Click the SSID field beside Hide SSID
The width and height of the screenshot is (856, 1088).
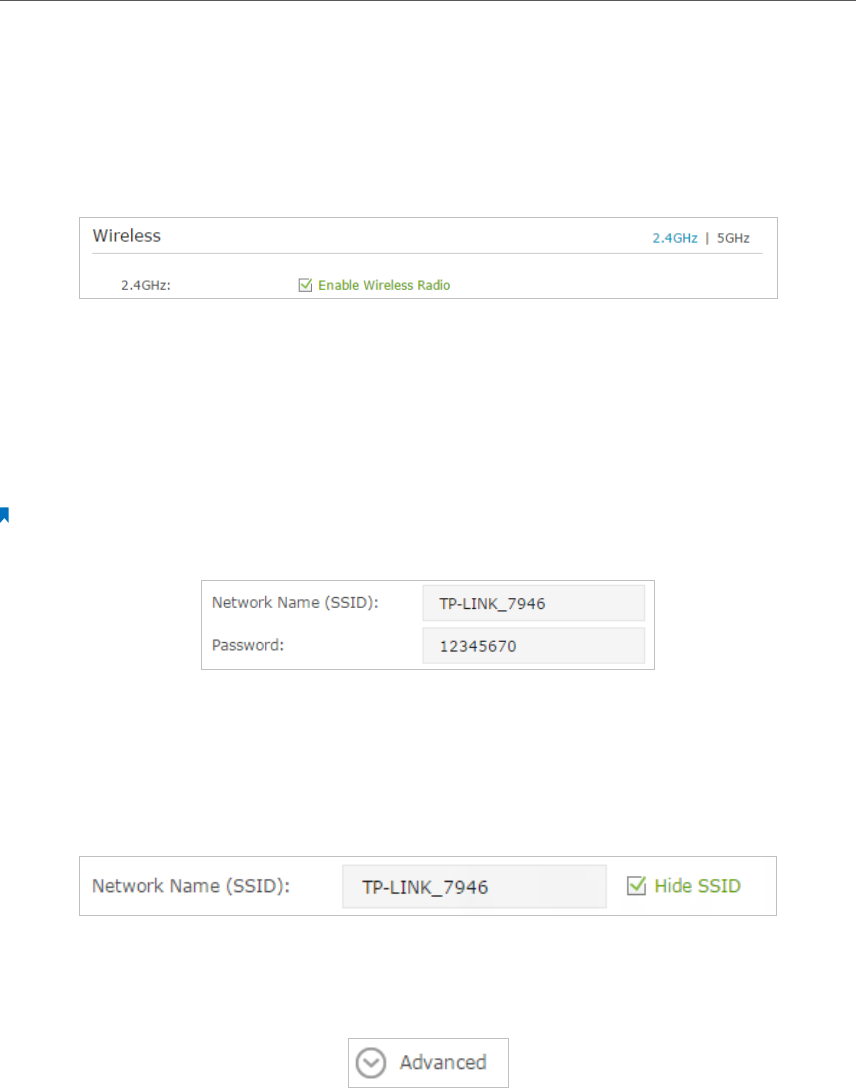[474, 886]
